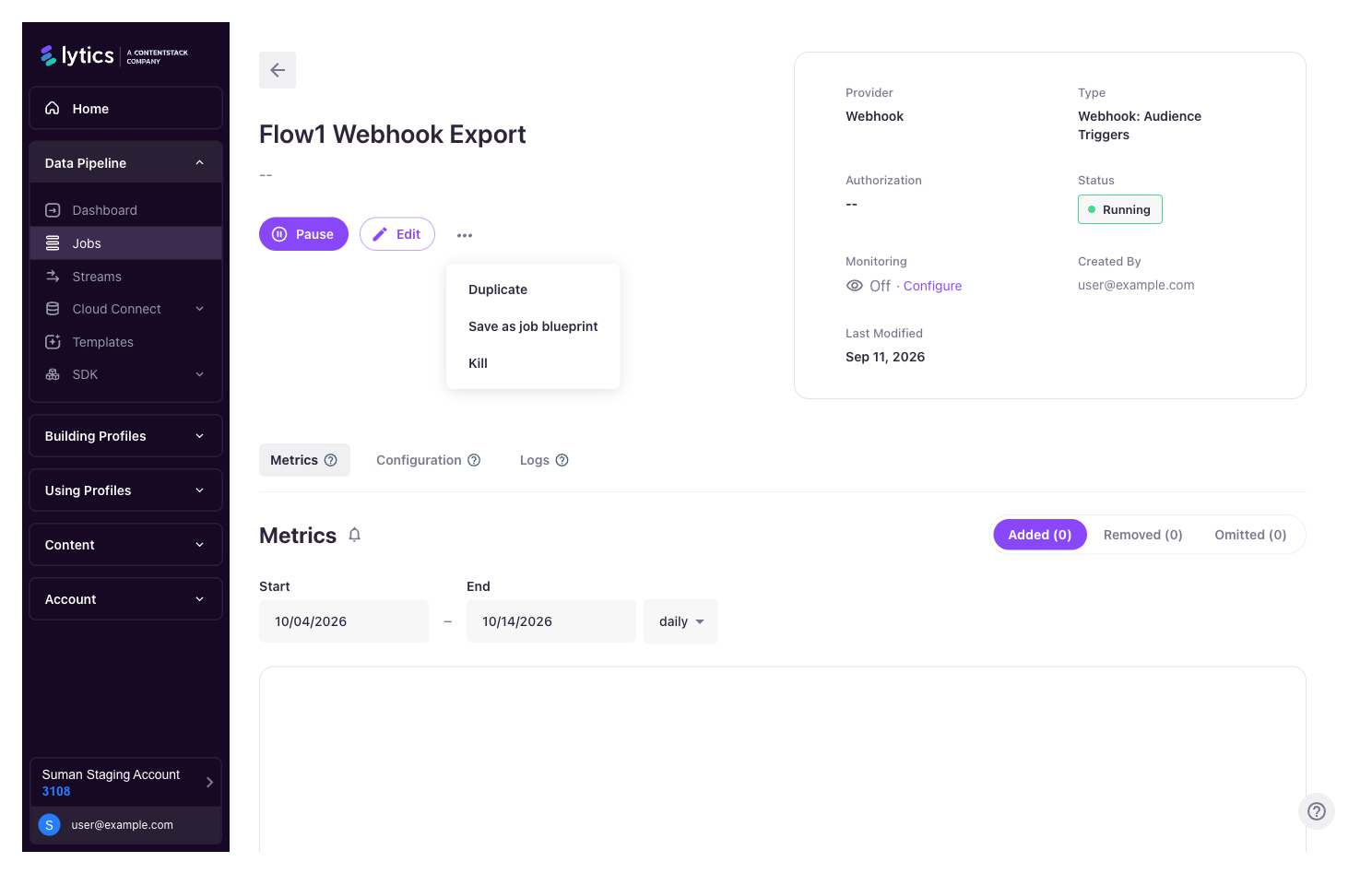This screenshot has height=874, width=1372.
Task: Expand the Using Profiles section
Action: (125, 490)
